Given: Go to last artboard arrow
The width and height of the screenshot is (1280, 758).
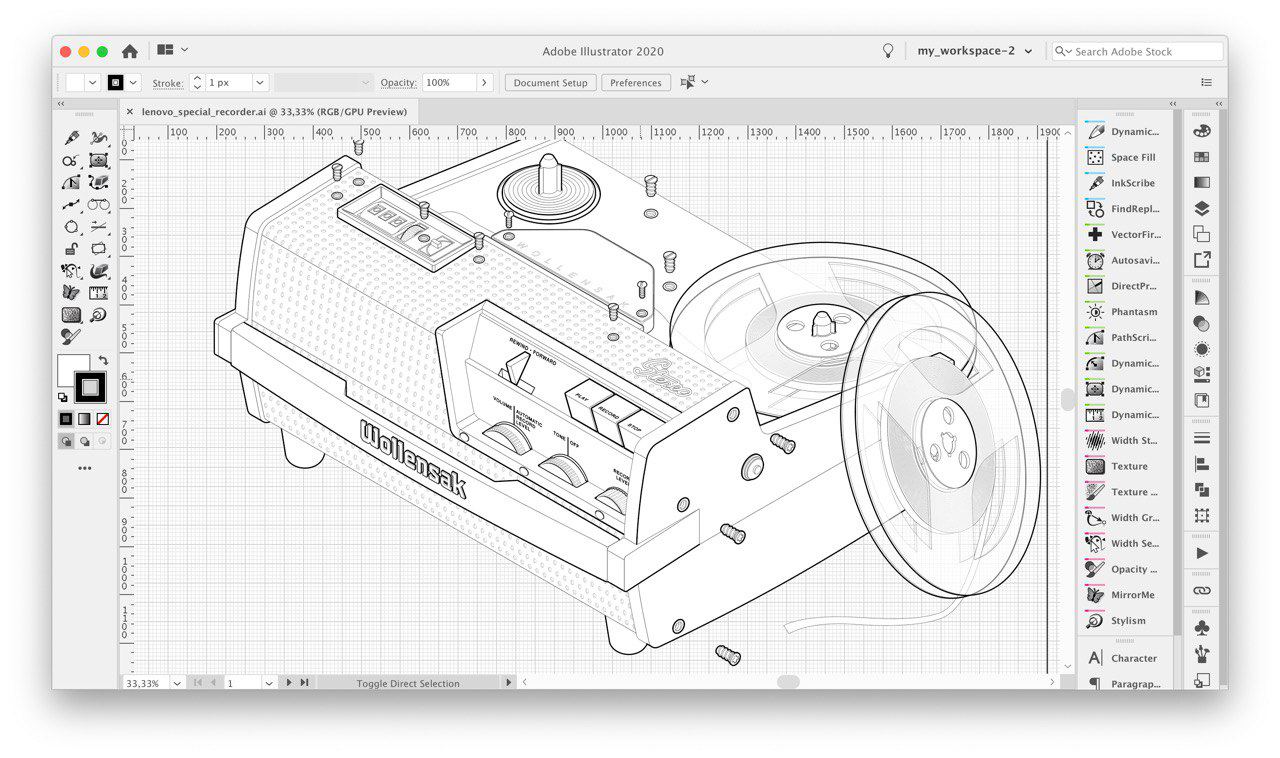Looking at the screenshot, I should (x=304, y=683).
